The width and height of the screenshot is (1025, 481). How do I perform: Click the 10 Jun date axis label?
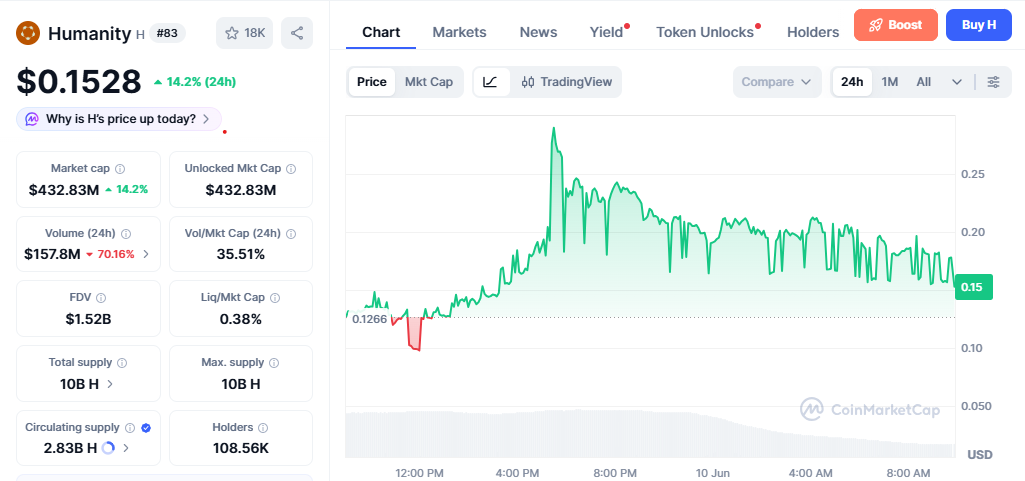713,473
